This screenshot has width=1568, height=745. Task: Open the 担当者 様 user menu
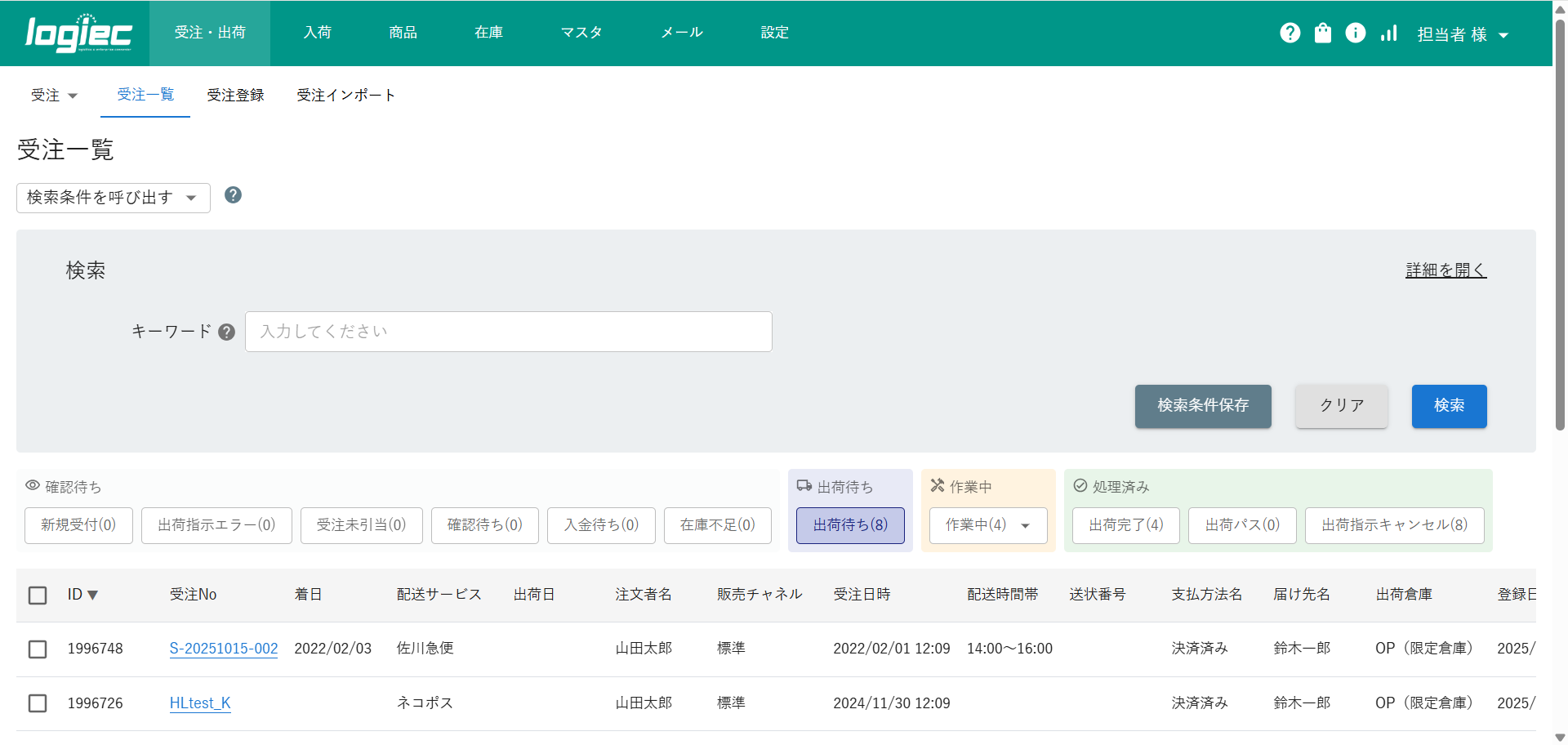click(1462, 34)
